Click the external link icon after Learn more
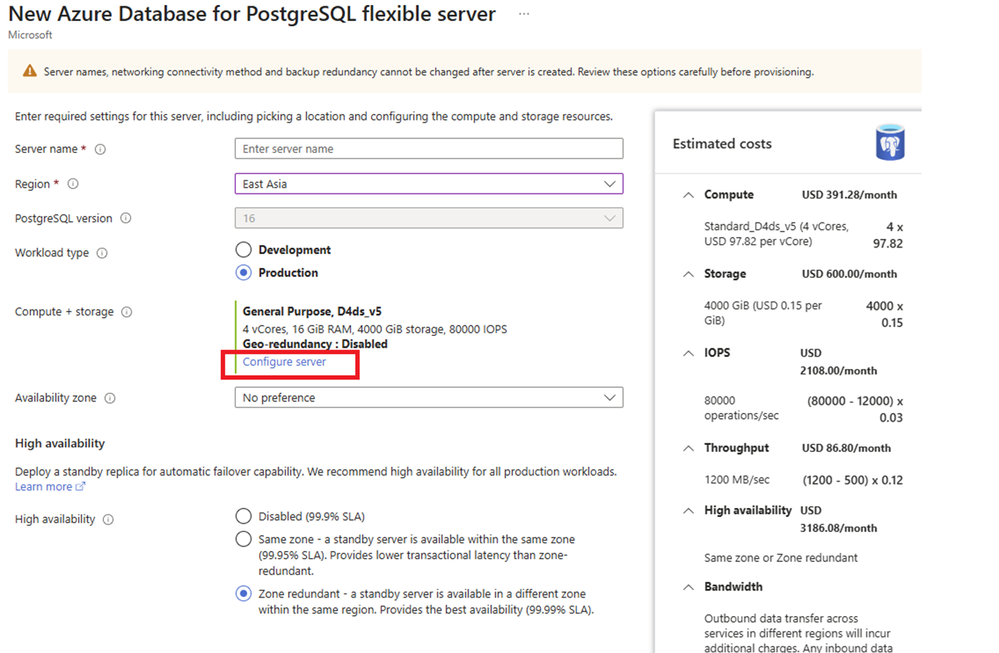The height and width of the screenshot is (653, 999). pyautogui.click(x=80, y=487)
